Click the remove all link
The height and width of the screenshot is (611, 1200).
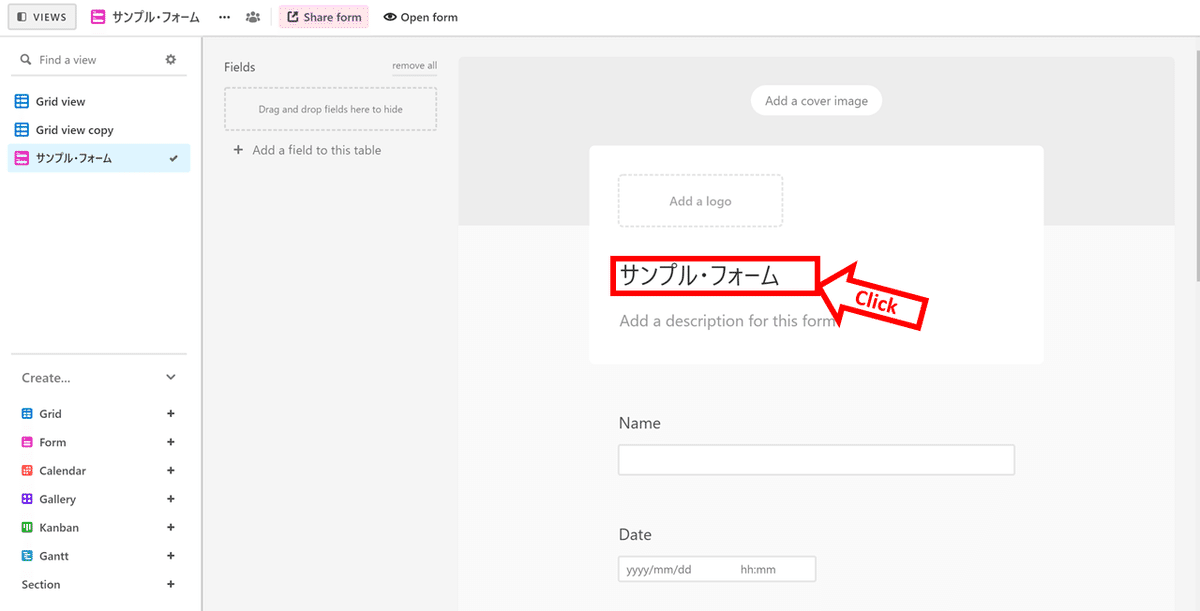click(414, 66)
